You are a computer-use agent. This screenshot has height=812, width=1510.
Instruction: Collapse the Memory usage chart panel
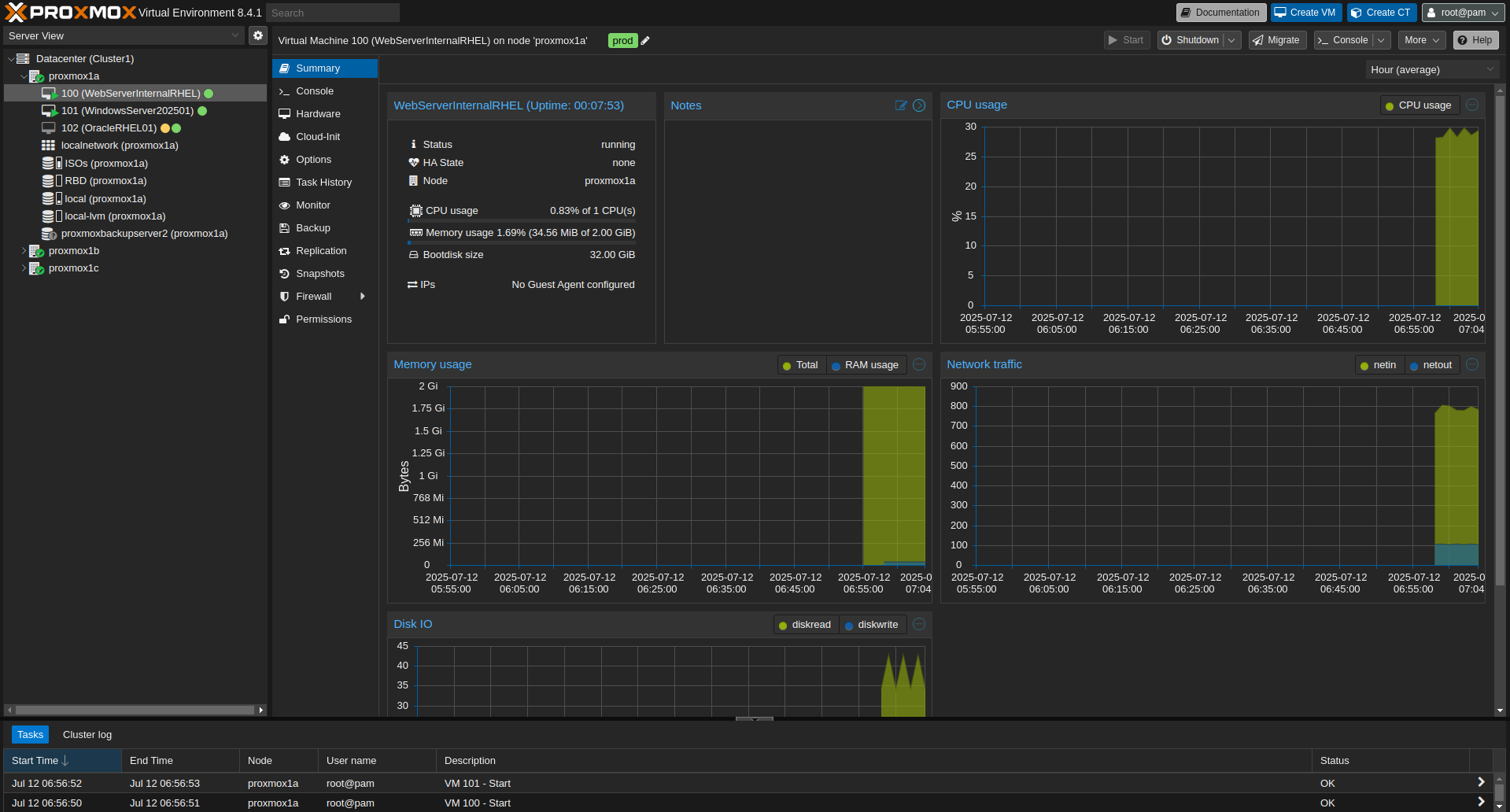(919, 364)
